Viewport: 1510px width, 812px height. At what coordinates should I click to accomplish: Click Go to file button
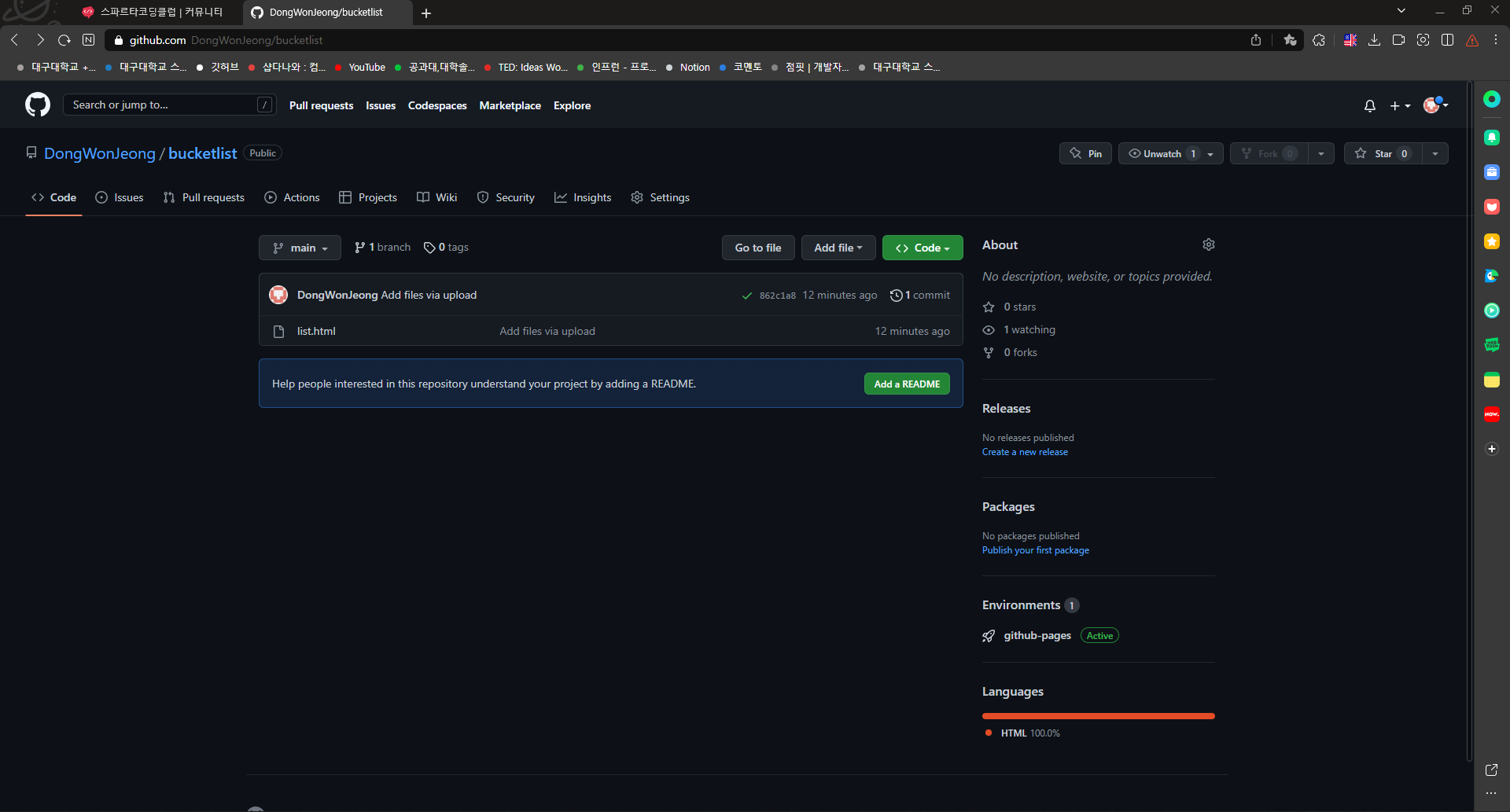click(x=758, y=248)
